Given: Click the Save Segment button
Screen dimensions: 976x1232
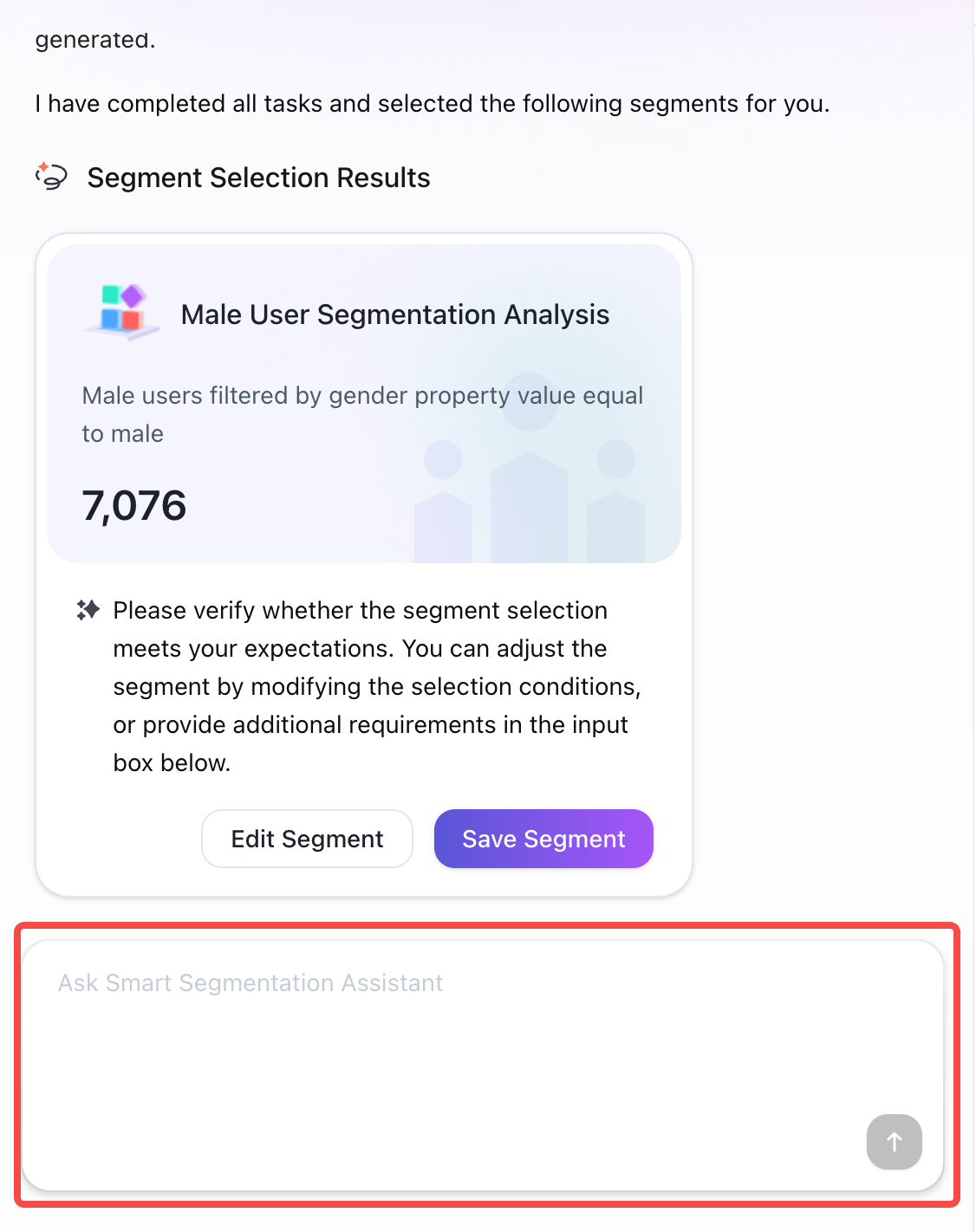Looking at the screenshot, I should point(543,839).
